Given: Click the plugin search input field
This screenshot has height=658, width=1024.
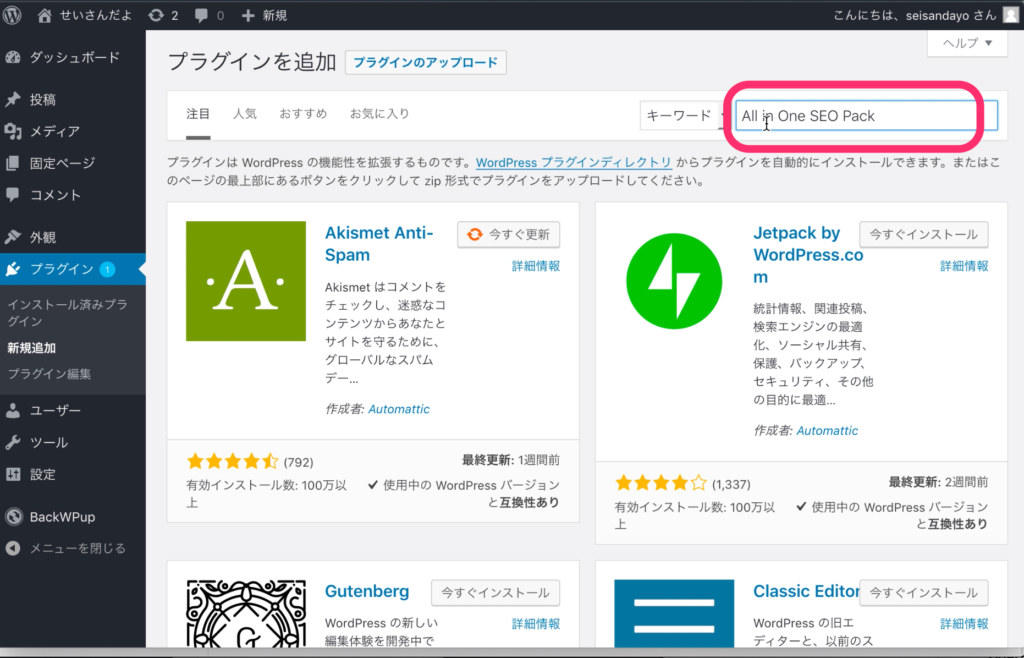Looking at the screenshot, I should 855,115.
